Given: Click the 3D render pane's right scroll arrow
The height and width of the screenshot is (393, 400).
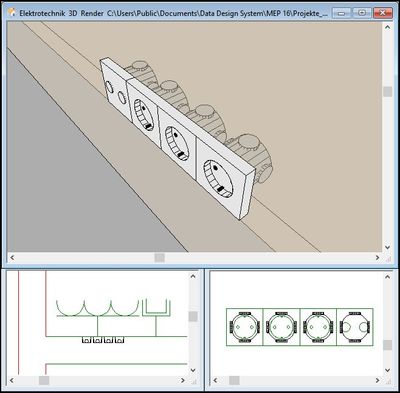Looking at the screenshot, I should tap(377, 258).
